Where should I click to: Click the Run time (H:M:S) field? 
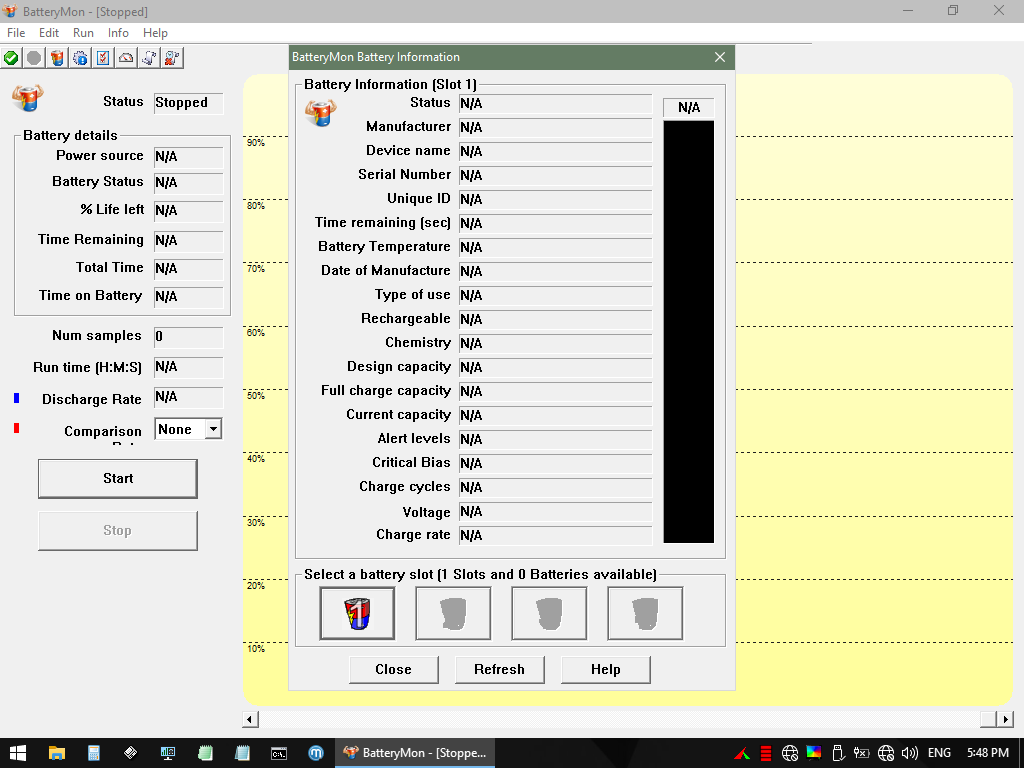tap(189, 367)
